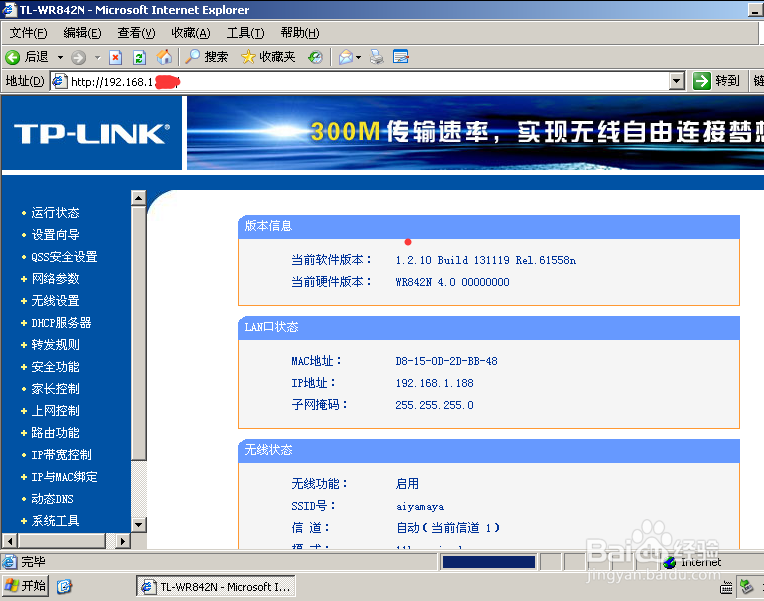The height and width of the screenshot is (601, 764).
Task: Open the 文件(F) menu
Action: pos(28,33)
